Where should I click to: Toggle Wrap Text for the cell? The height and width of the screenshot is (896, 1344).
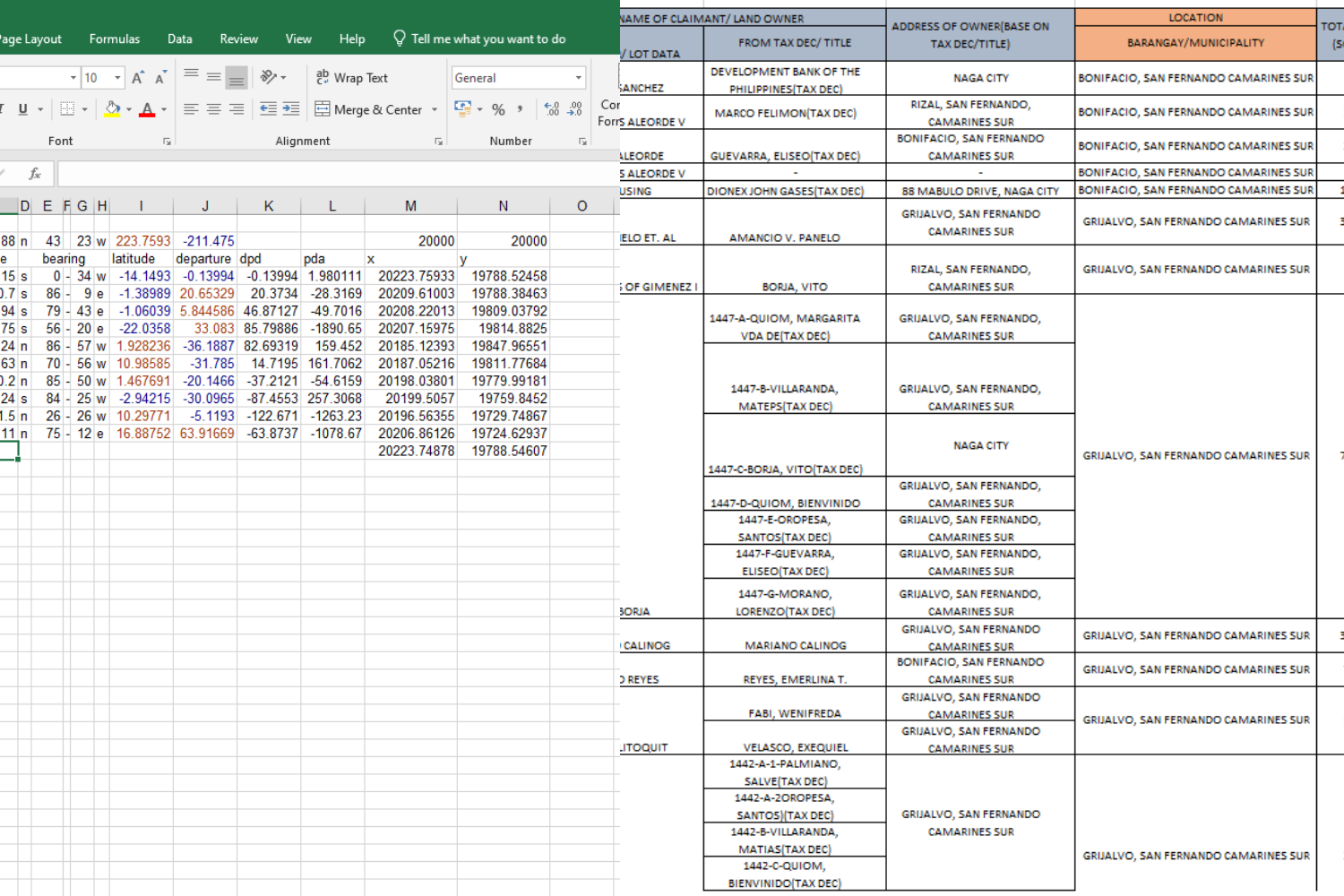point(351,78)
